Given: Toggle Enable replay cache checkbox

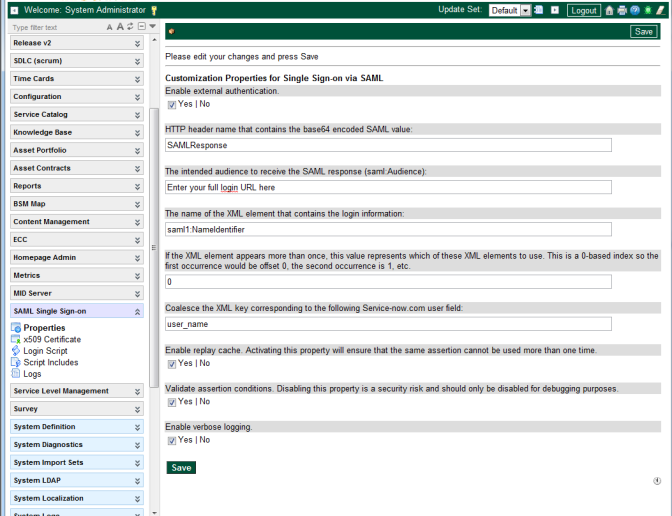Looking at the screenshot, I should [171, 363].
